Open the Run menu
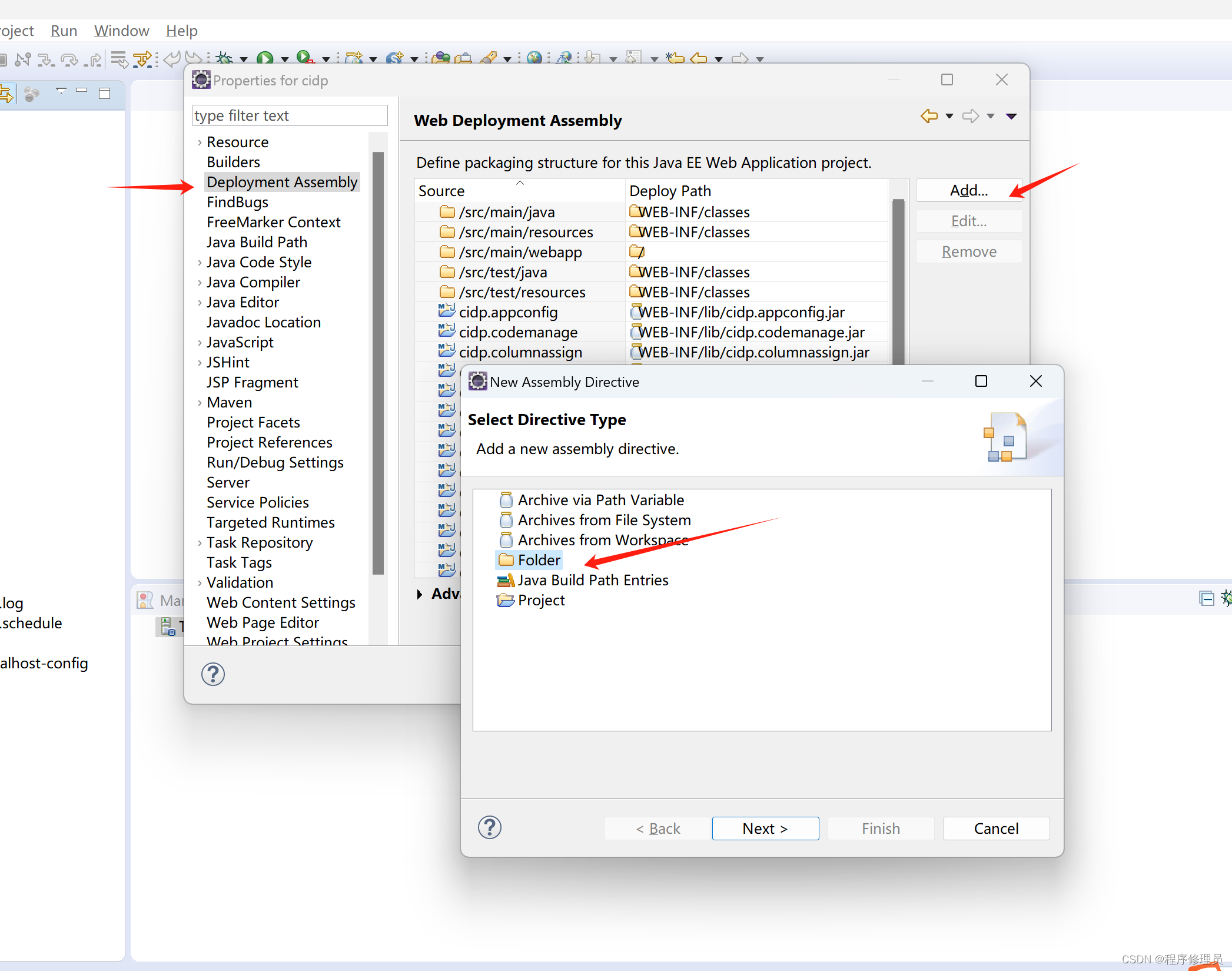Viewport: 1232px width, 971px height. coord(64,31)
